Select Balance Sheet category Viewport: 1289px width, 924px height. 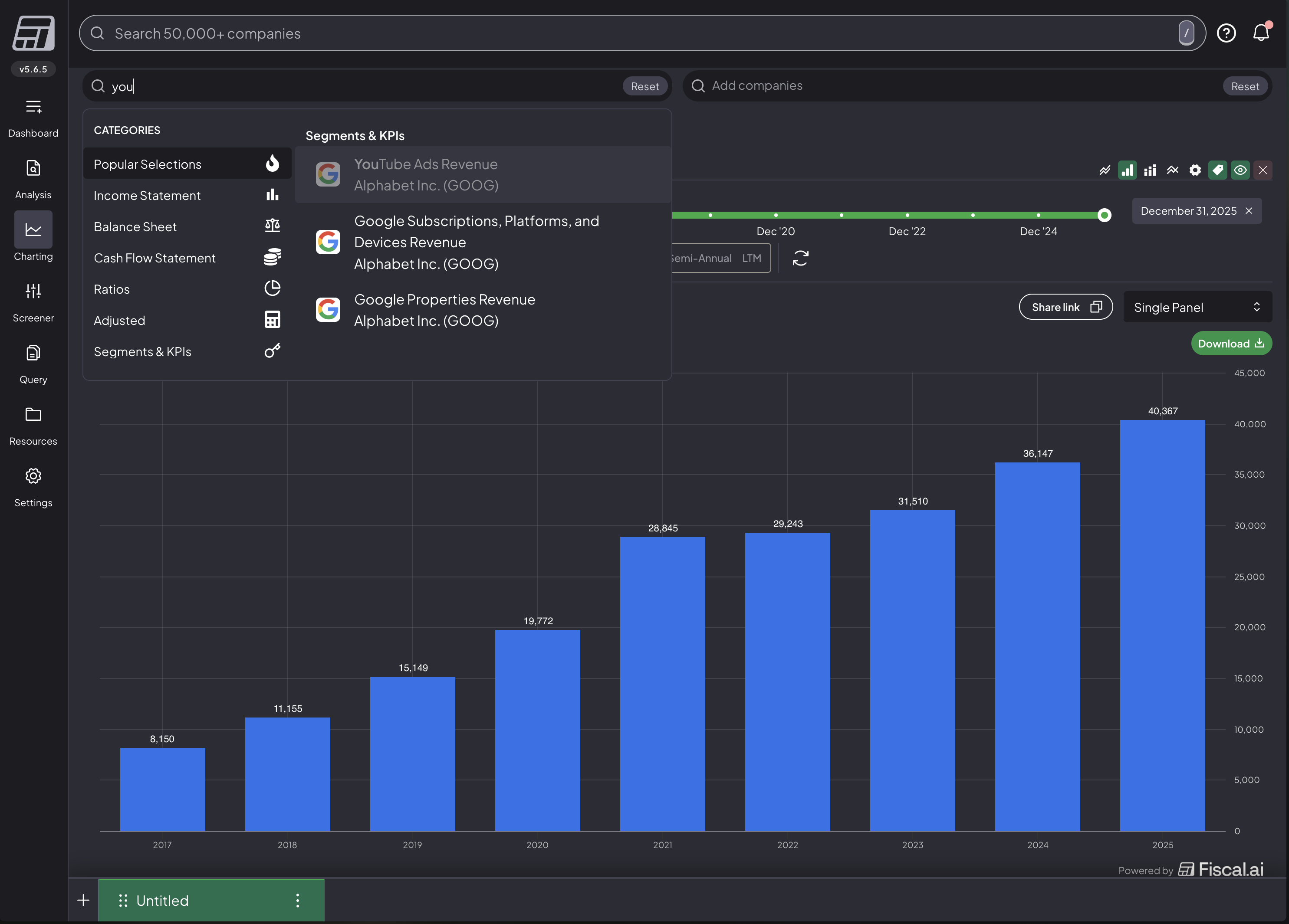coord(187,226)
